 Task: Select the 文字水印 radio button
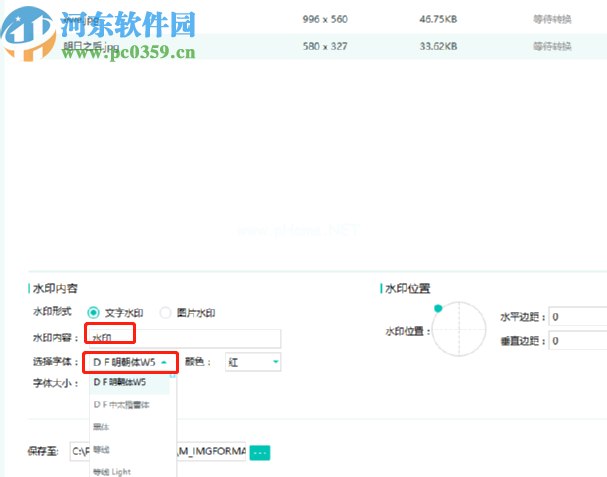(x=93, y=312)
